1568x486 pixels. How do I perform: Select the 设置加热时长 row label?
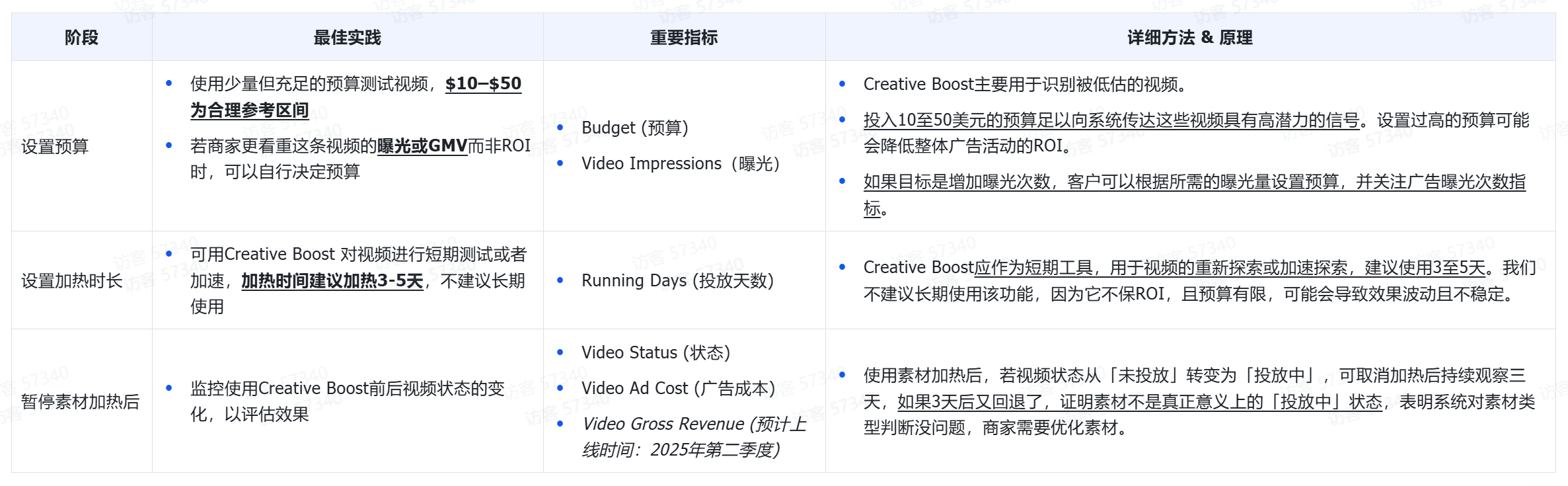72,281
